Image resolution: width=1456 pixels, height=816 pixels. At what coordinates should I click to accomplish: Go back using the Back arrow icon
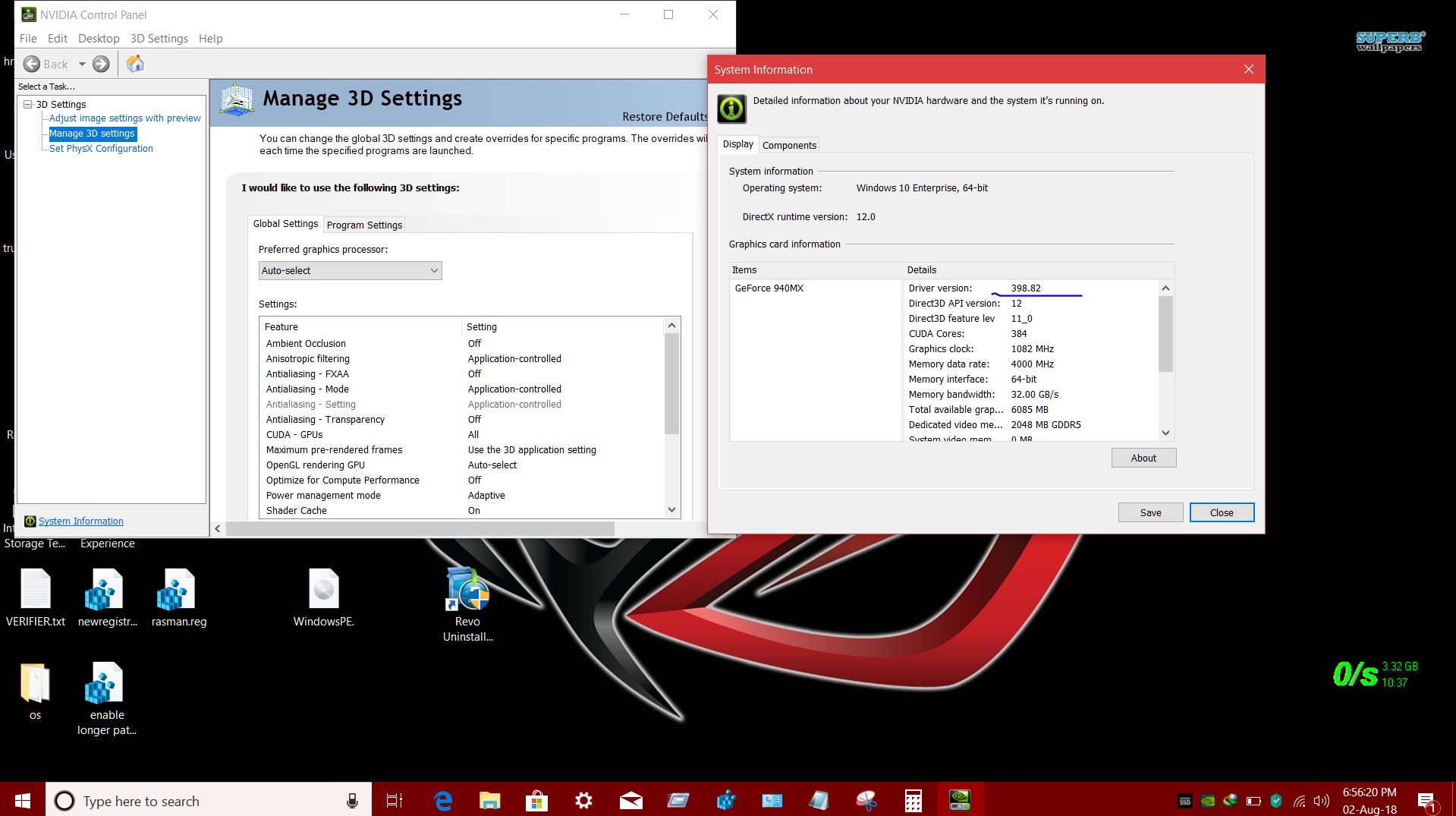32,65
